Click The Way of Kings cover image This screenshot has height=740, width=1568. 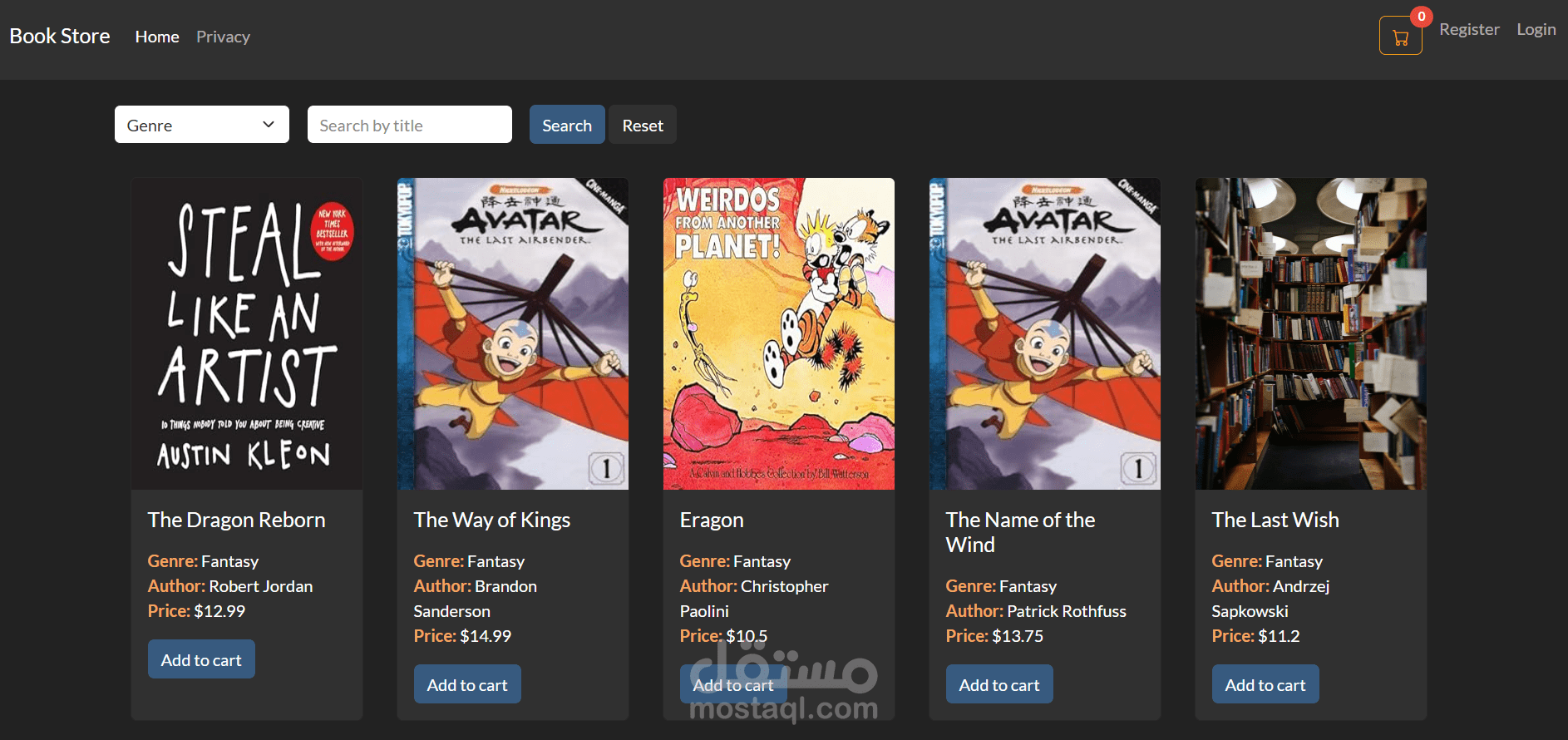pyautogui.click(x=513, y=333)
